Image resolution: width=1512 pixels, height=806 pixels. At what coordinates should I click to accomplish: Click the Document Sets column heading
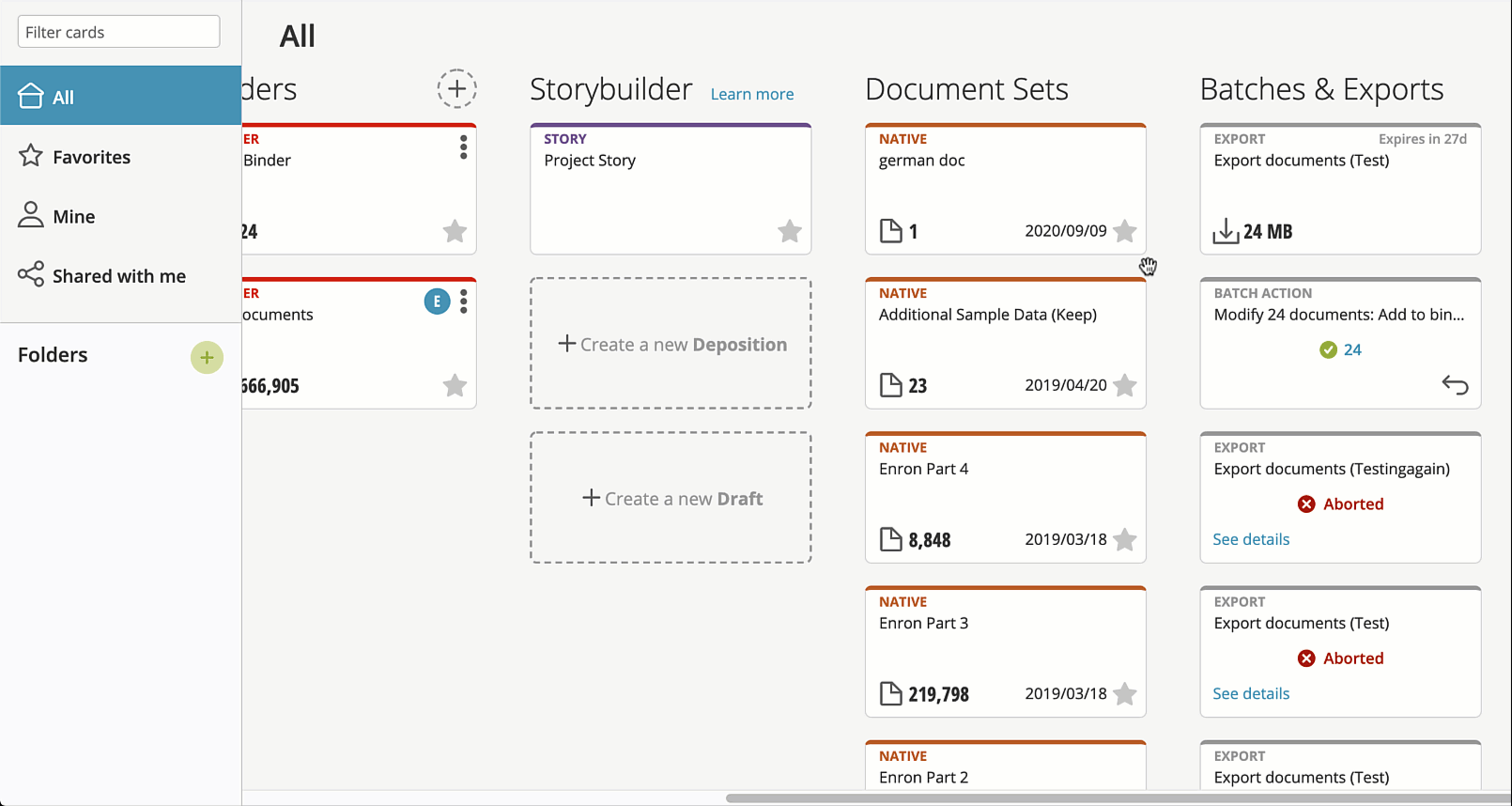click(966, 89)
